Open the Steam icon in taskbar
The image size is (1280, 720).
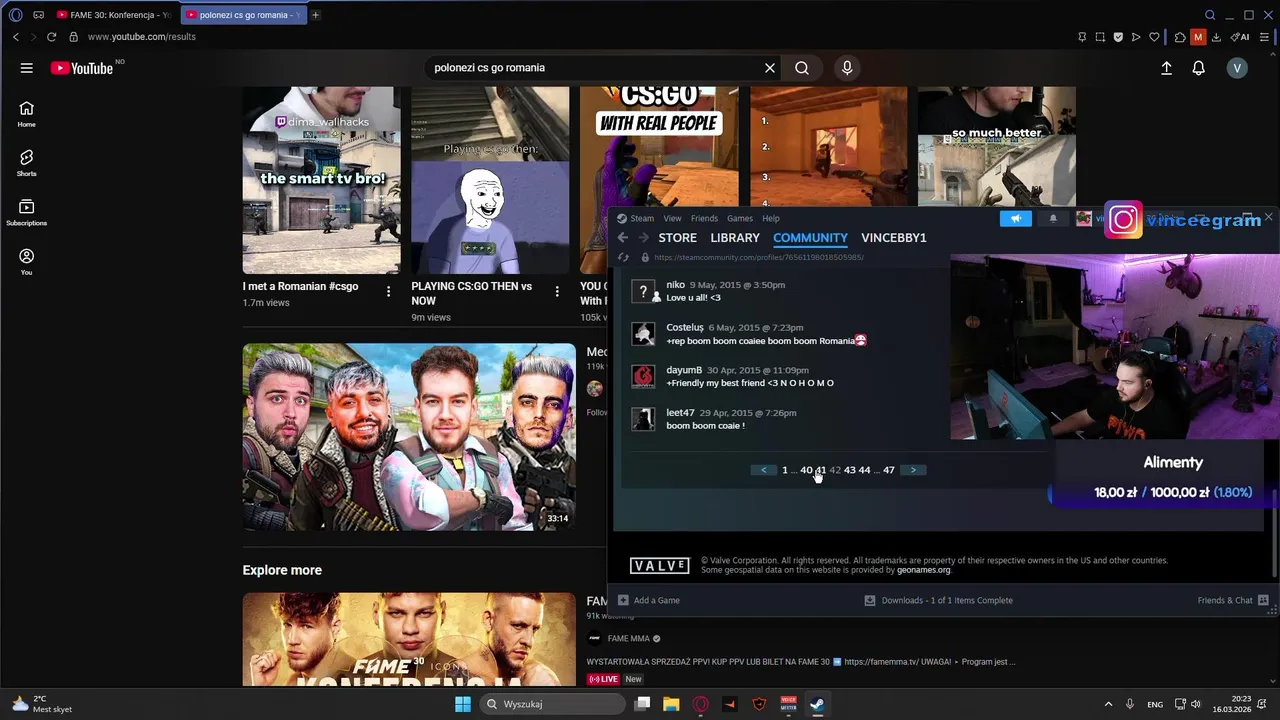coord(817,704)
